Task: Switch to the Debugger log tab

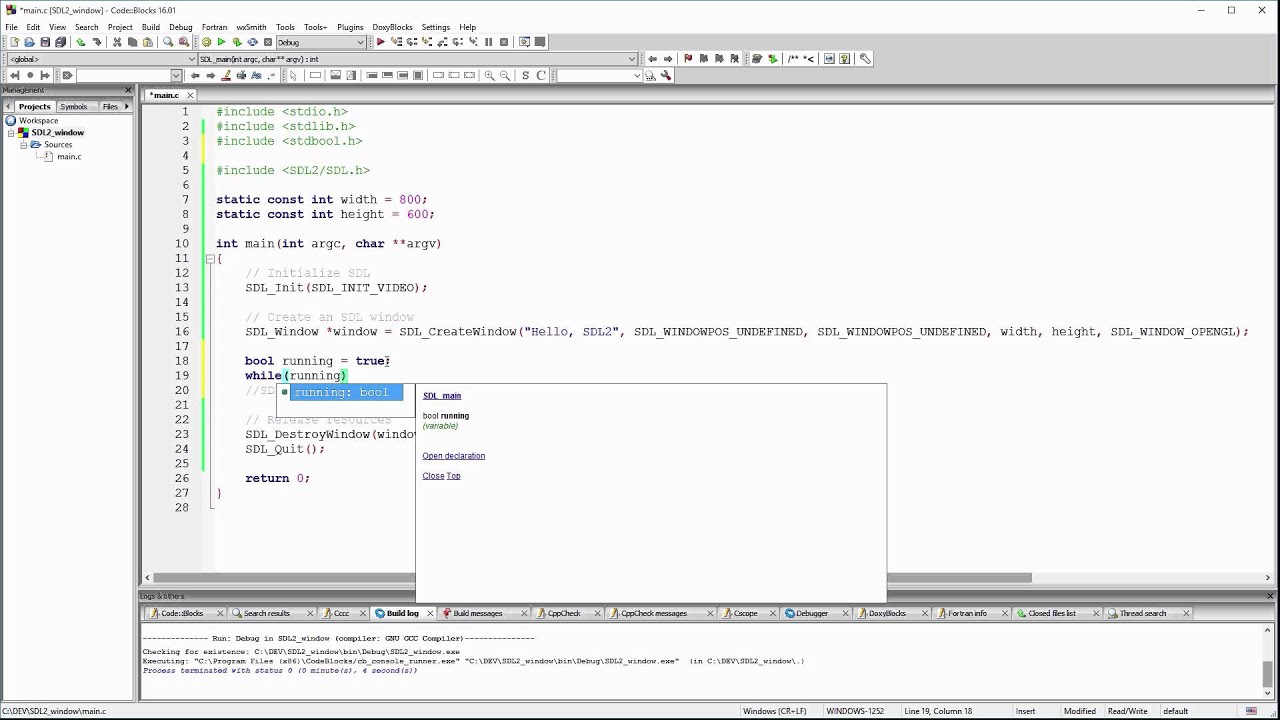Action: coord(811,613)
